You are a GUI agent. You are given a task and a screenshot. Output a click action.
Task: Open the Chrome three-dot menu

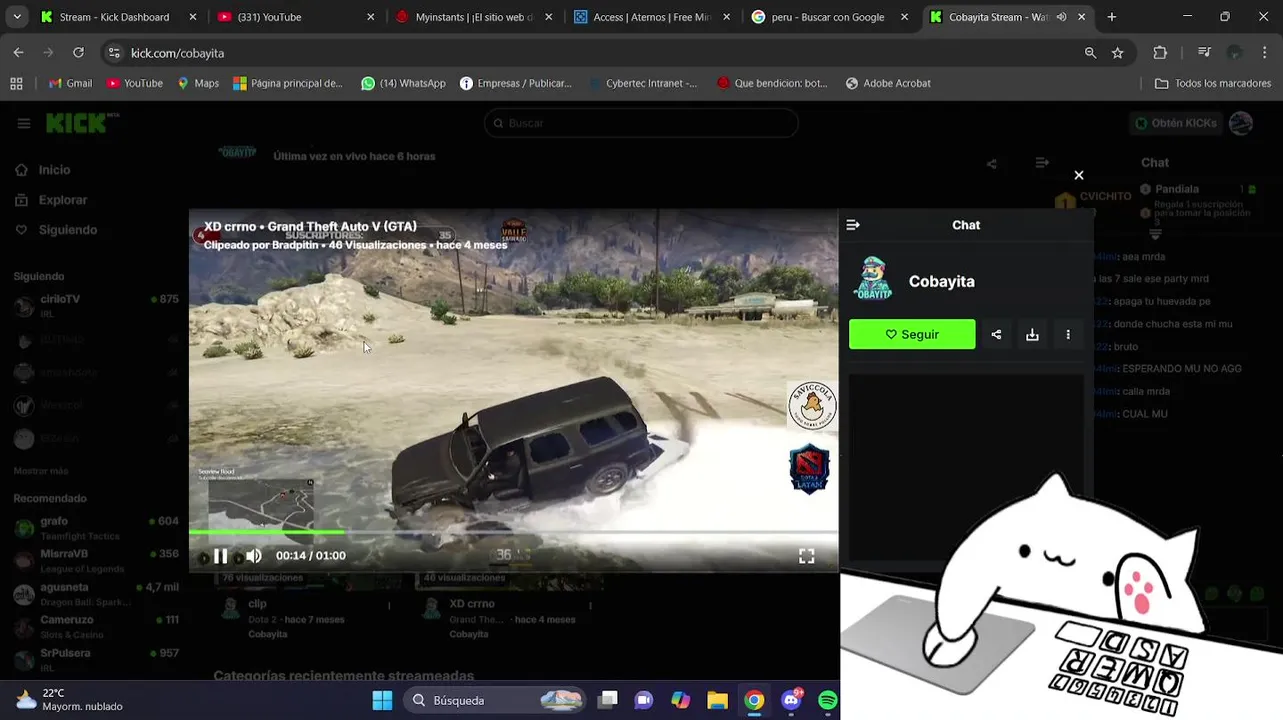pos(1266,53)
